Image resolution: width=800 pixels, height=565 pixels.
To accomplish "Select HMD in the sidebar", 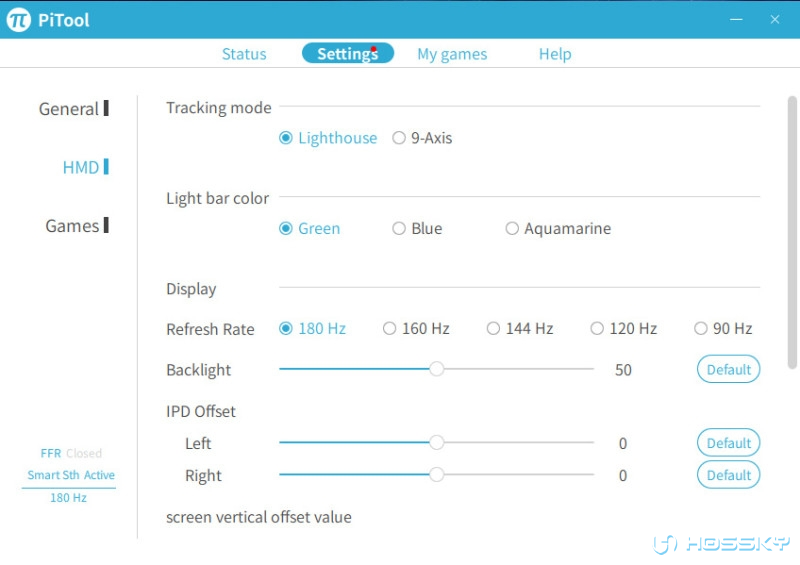I will pyautogui.click(x=86, y=167).
